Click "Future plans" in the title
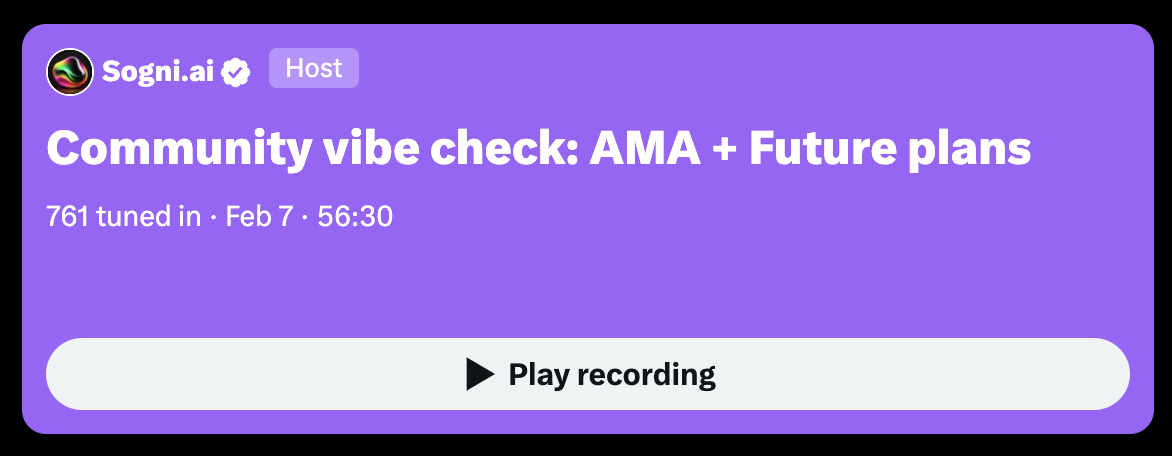This screenshot has width=1172, height=456. [889, 149]
